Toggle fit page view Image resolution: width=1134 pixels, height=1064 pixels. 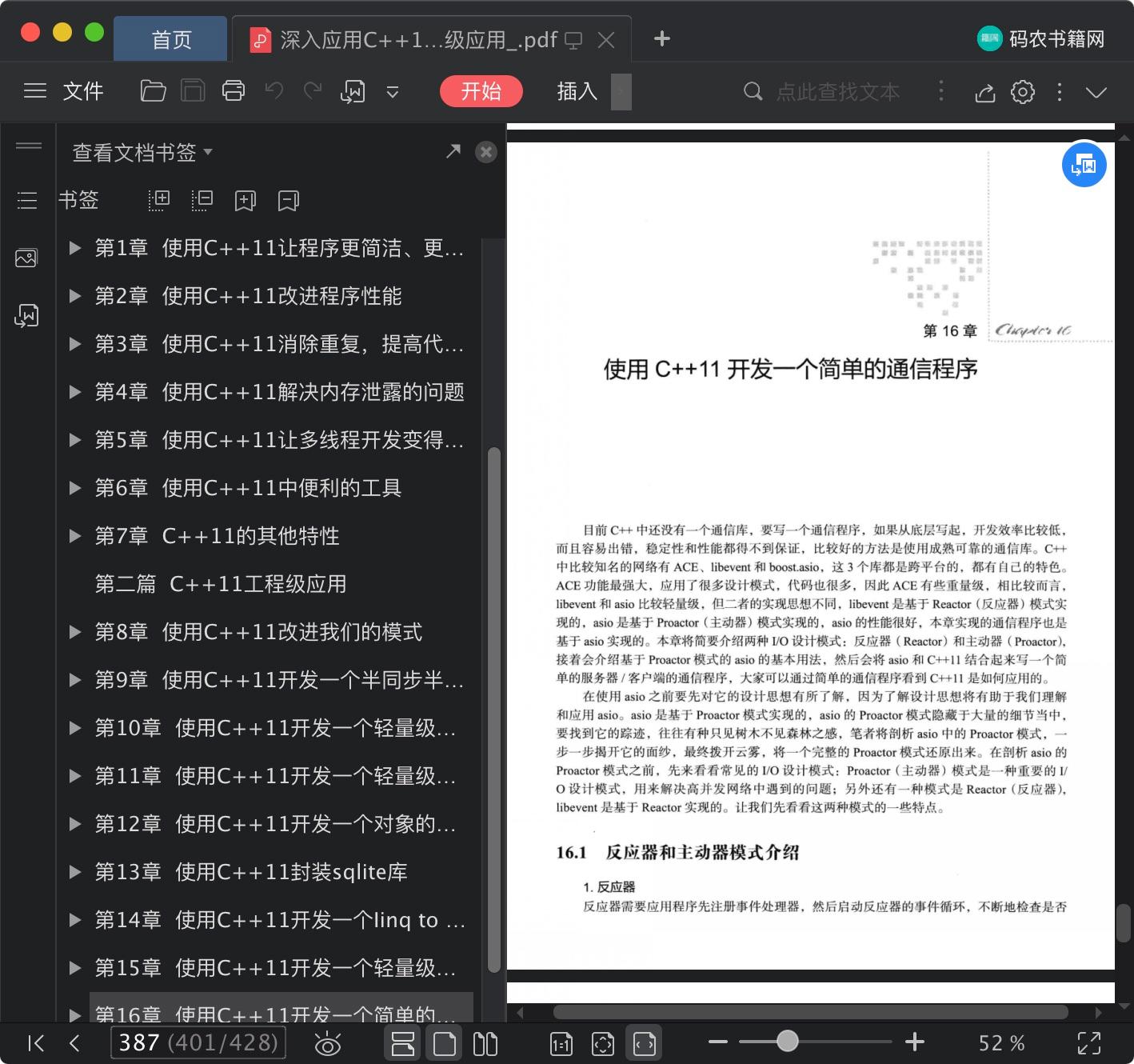603,1044
